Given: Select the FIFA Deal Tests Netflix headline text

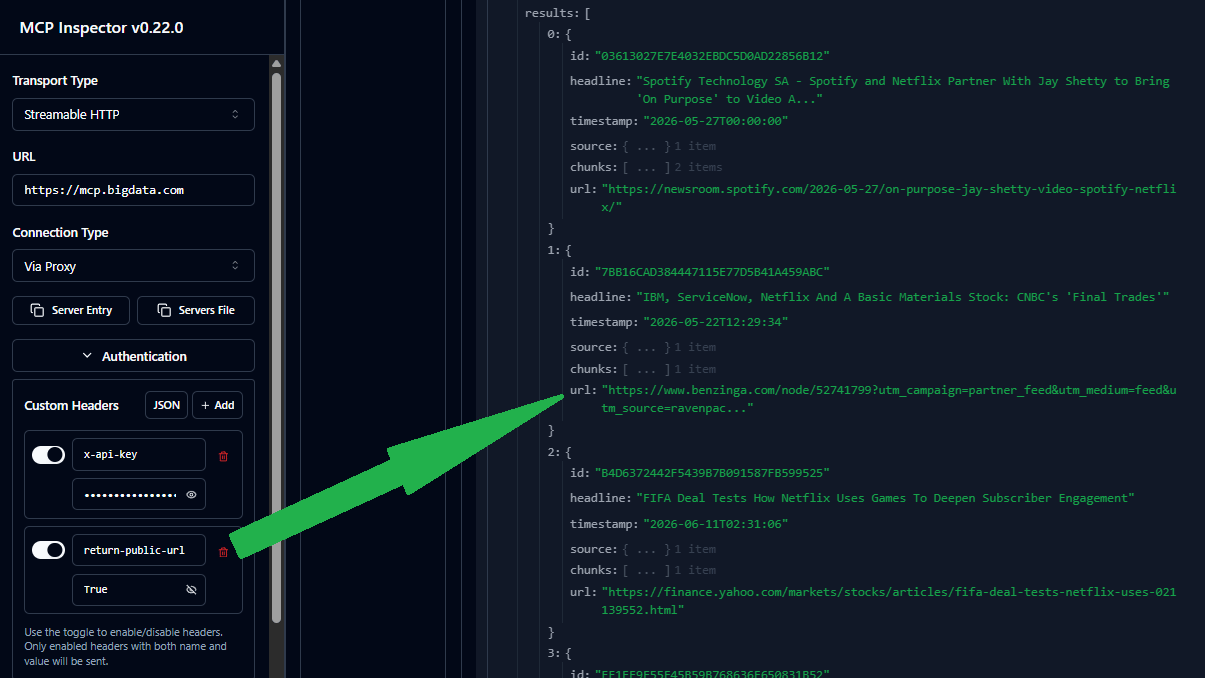Looking at the screenshot, I should click(x=885, y=498).
